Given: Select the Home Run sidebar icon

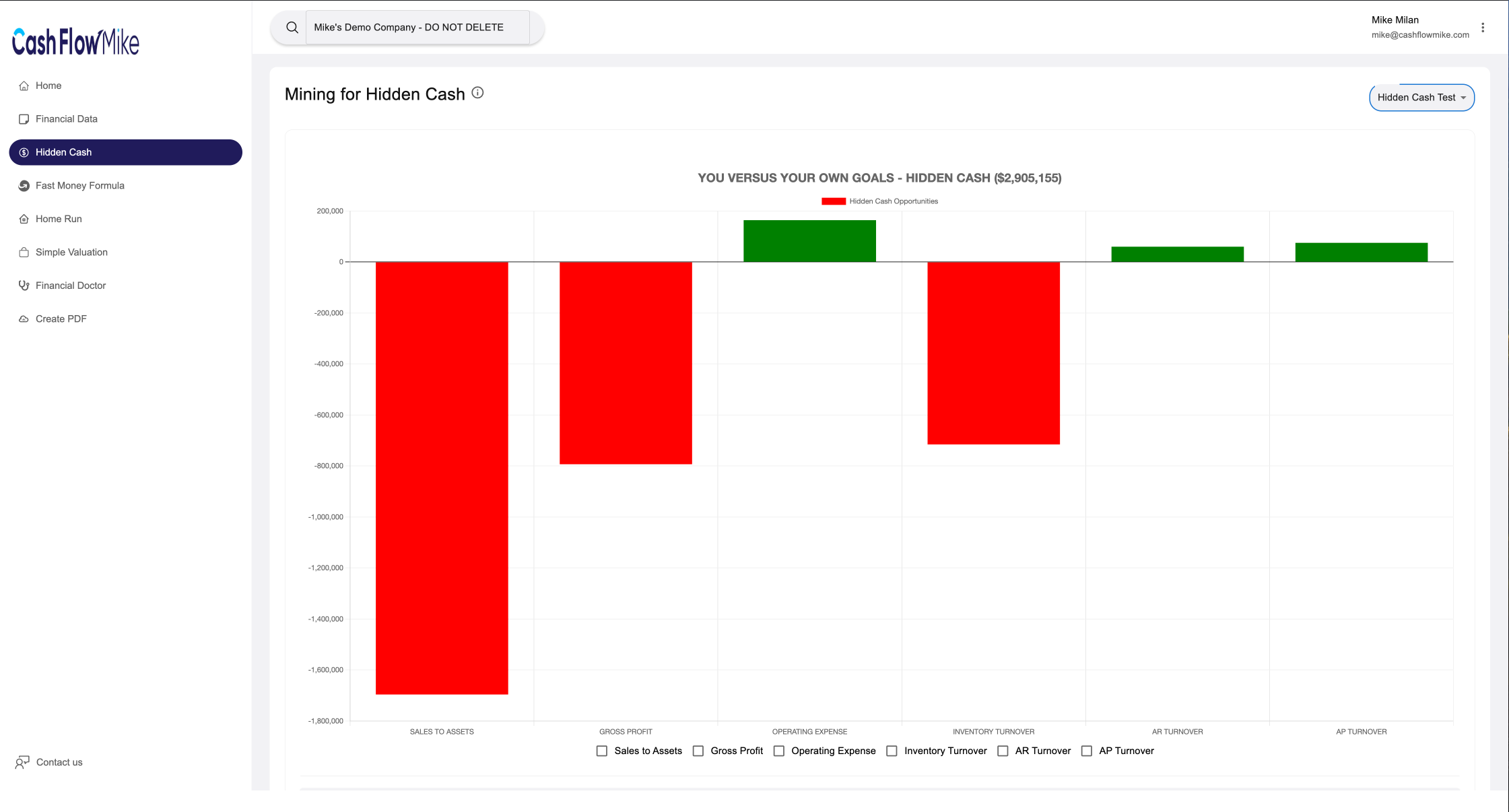Looking at the screenshot, I should coord(24,219).
